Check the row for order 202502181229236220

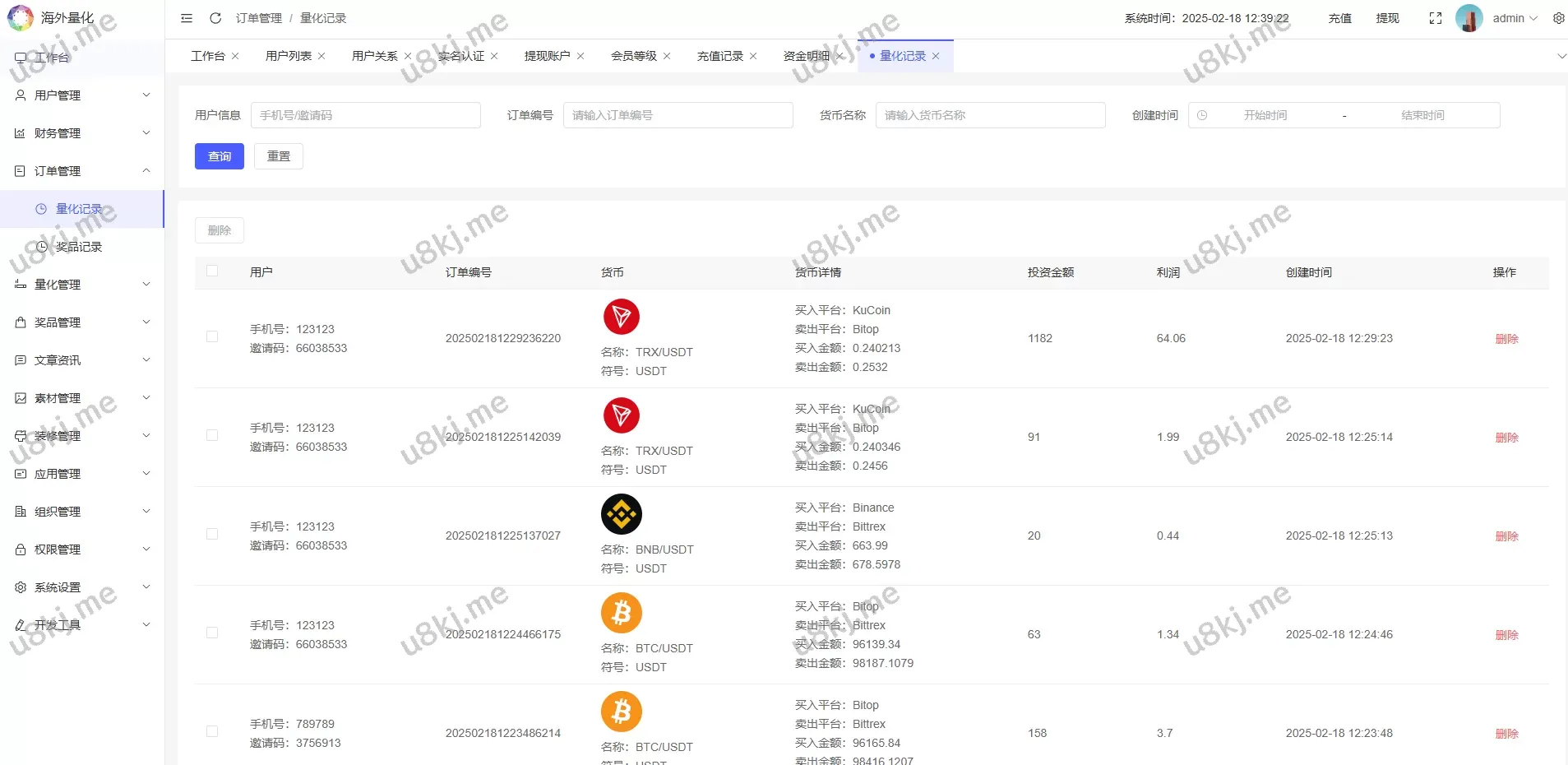pyautogui.click(x=212, y=337)
